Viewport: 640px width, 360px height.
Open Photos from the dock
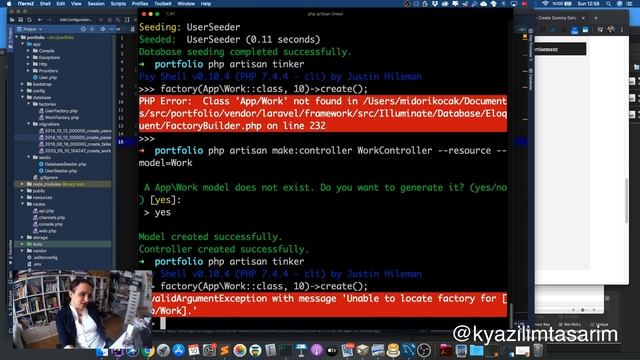tap(240, 350)
